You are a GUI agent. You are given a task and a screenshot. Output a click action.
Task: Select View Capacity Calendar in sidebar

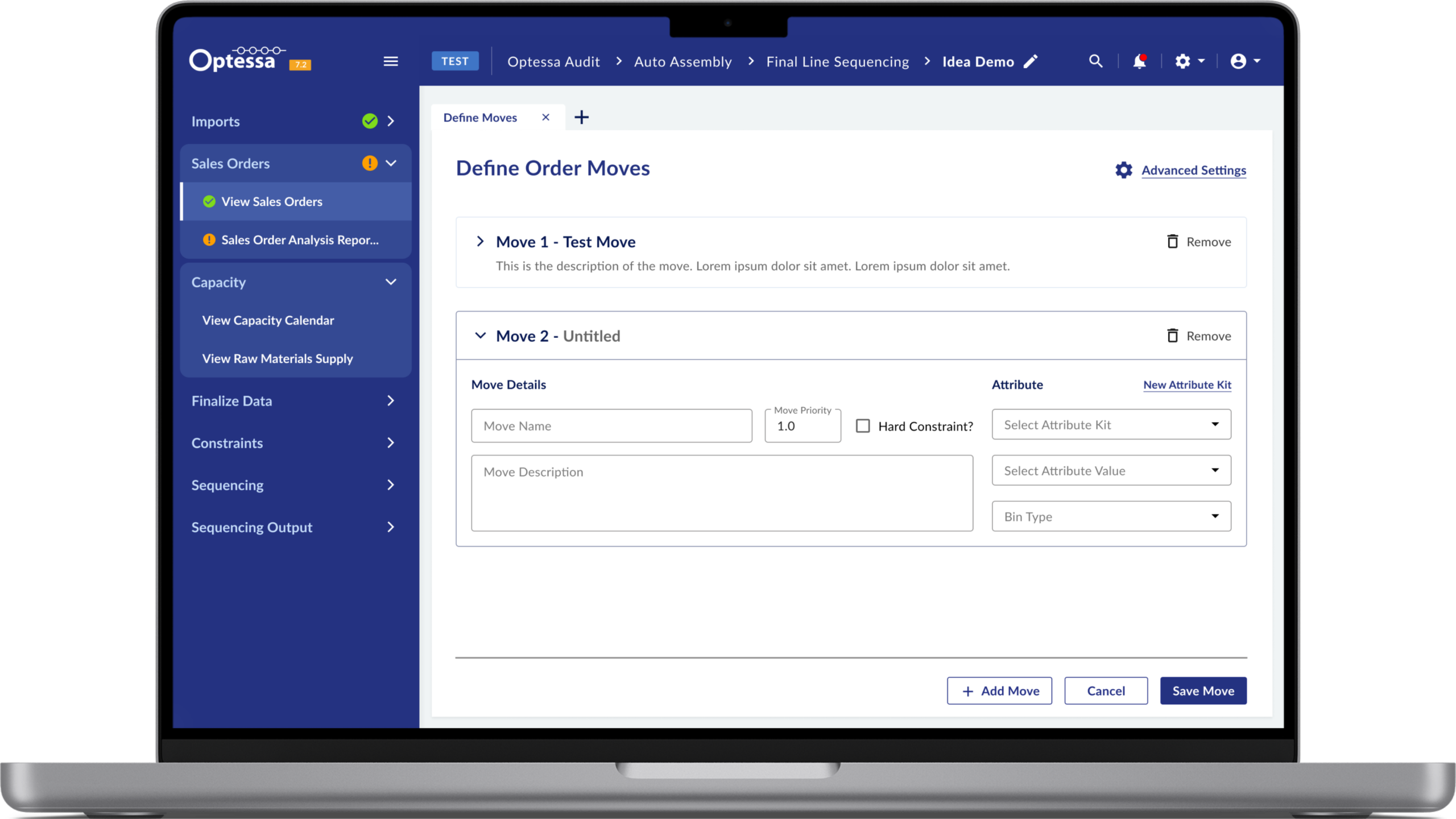pyautogui.click(x=268, y=320)
